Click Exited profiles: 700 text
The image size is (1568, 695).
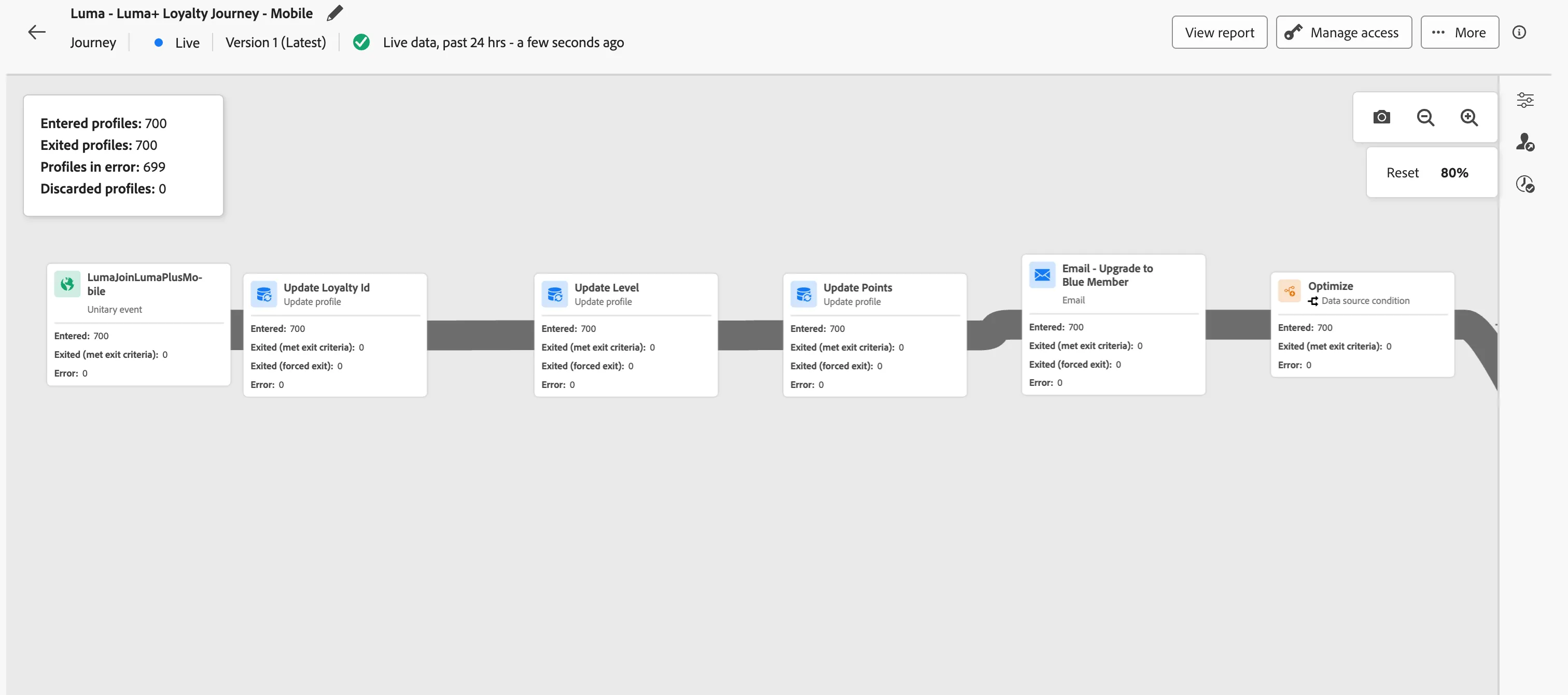pyautogui.click(x=99, y=145)
